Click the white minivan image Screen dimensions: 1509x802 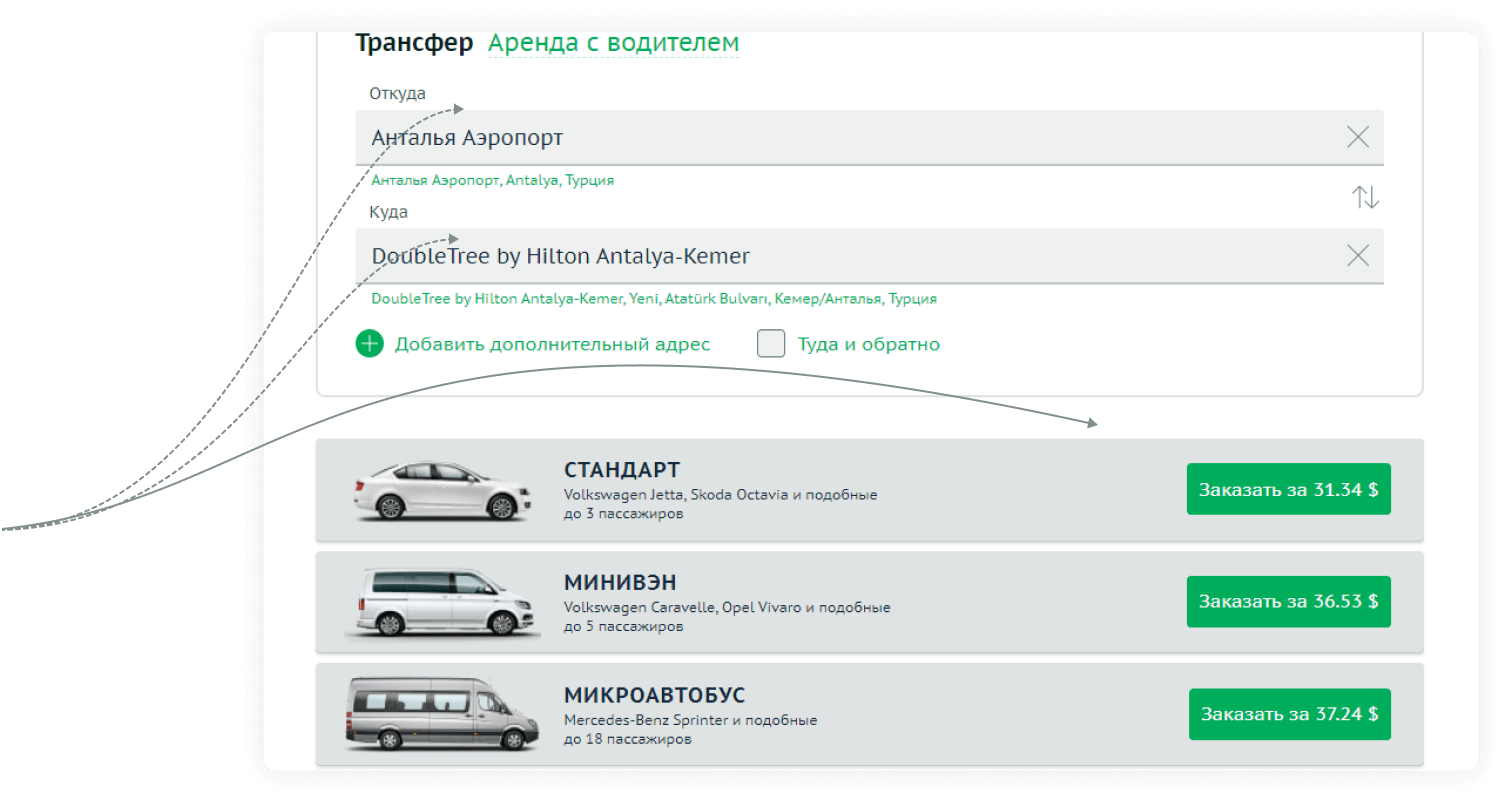click(442, 603)
